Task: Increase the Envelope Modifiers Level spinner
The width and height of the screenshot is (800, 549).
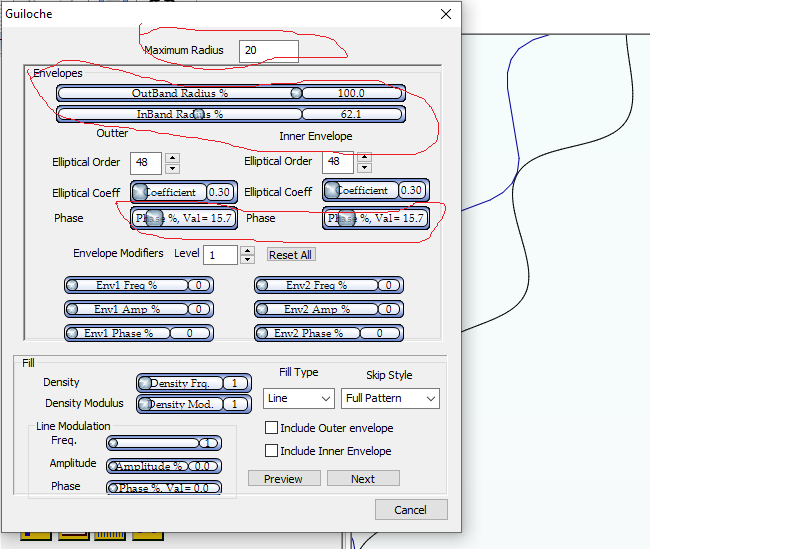Action: (x=248, y=250)
